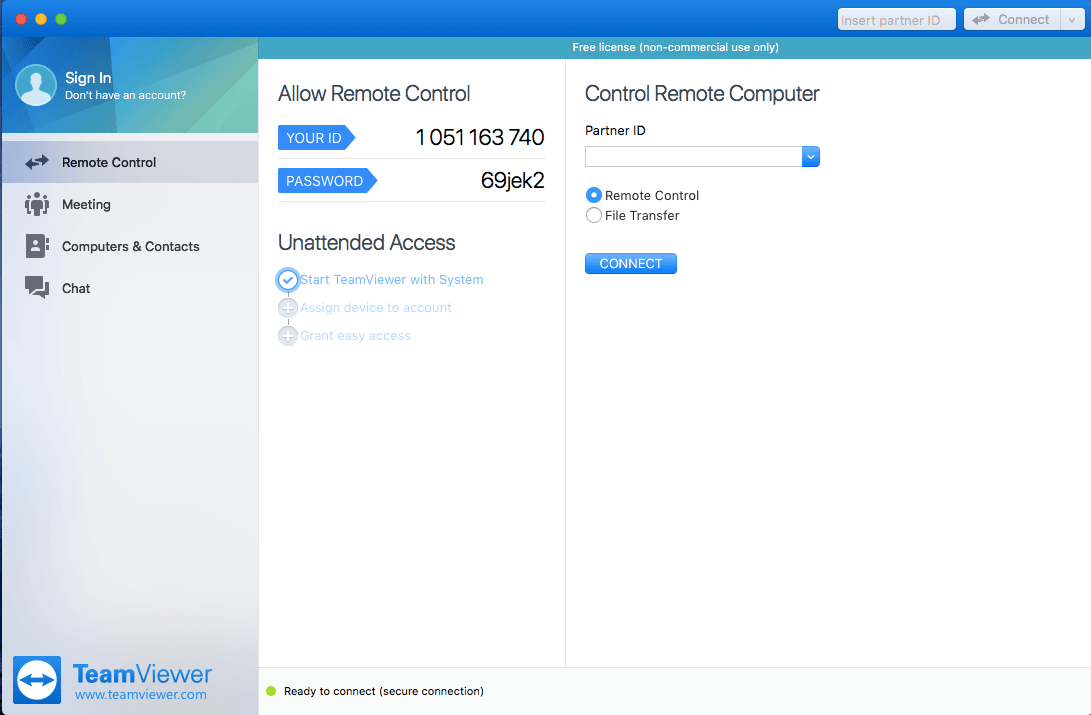Select the File Transfer radio button
The image size is (1091, 715).
(x=594, y=216)
